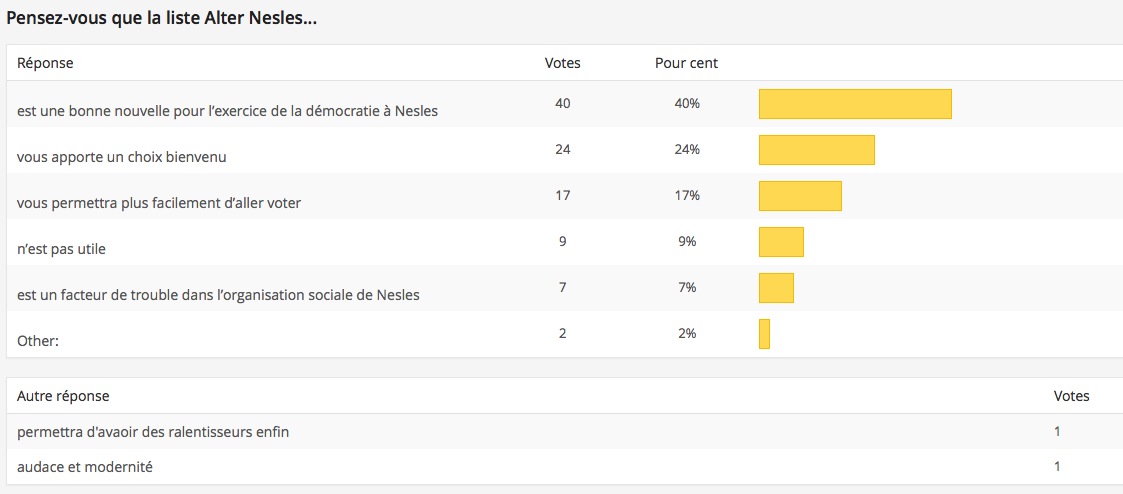Click the "Réponse" column header
The image size is (1123, 494).
(45, 63)
